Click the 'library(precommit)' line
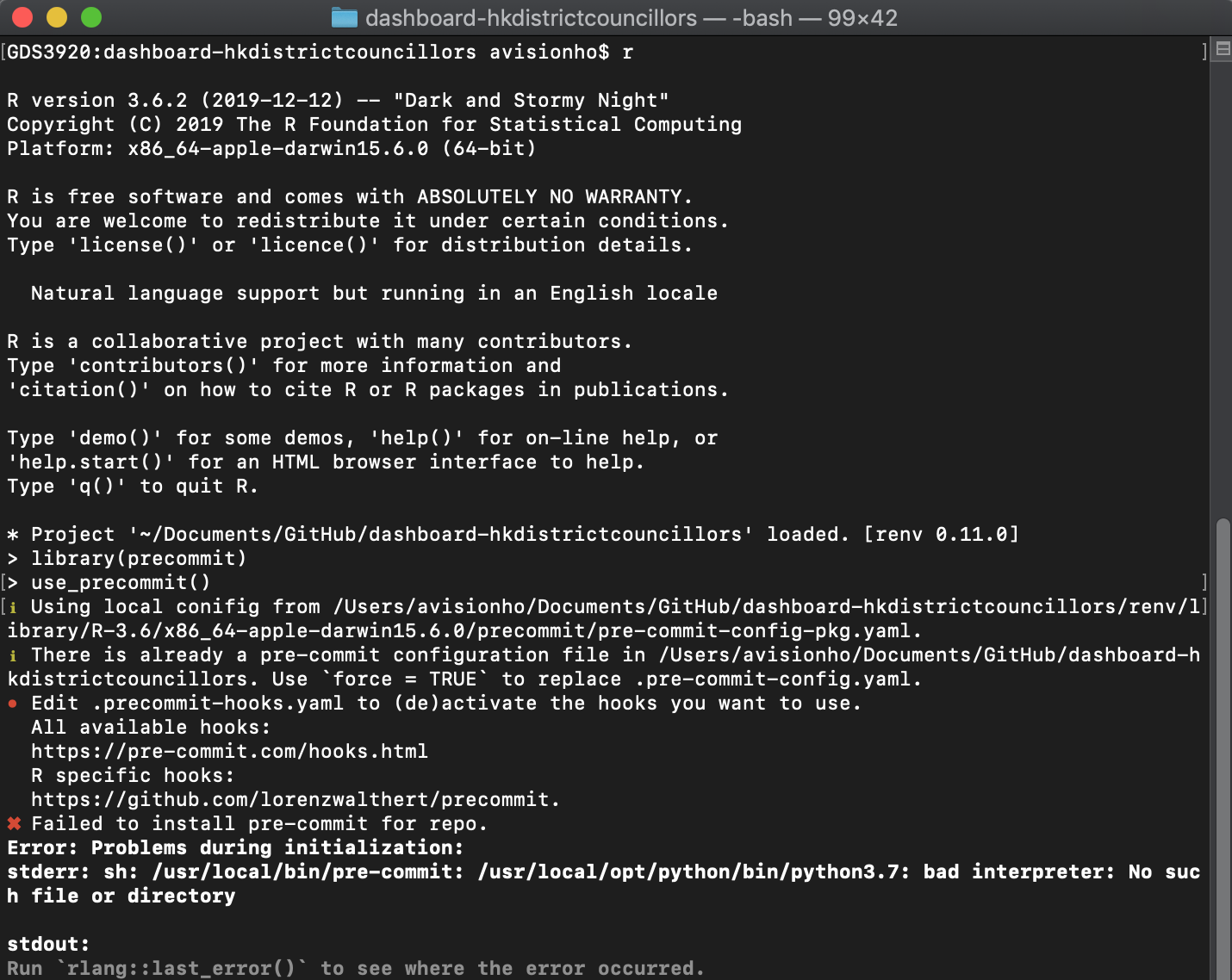Image resolution: width=1232 pixels, height=980 pixels. [138, 558]
